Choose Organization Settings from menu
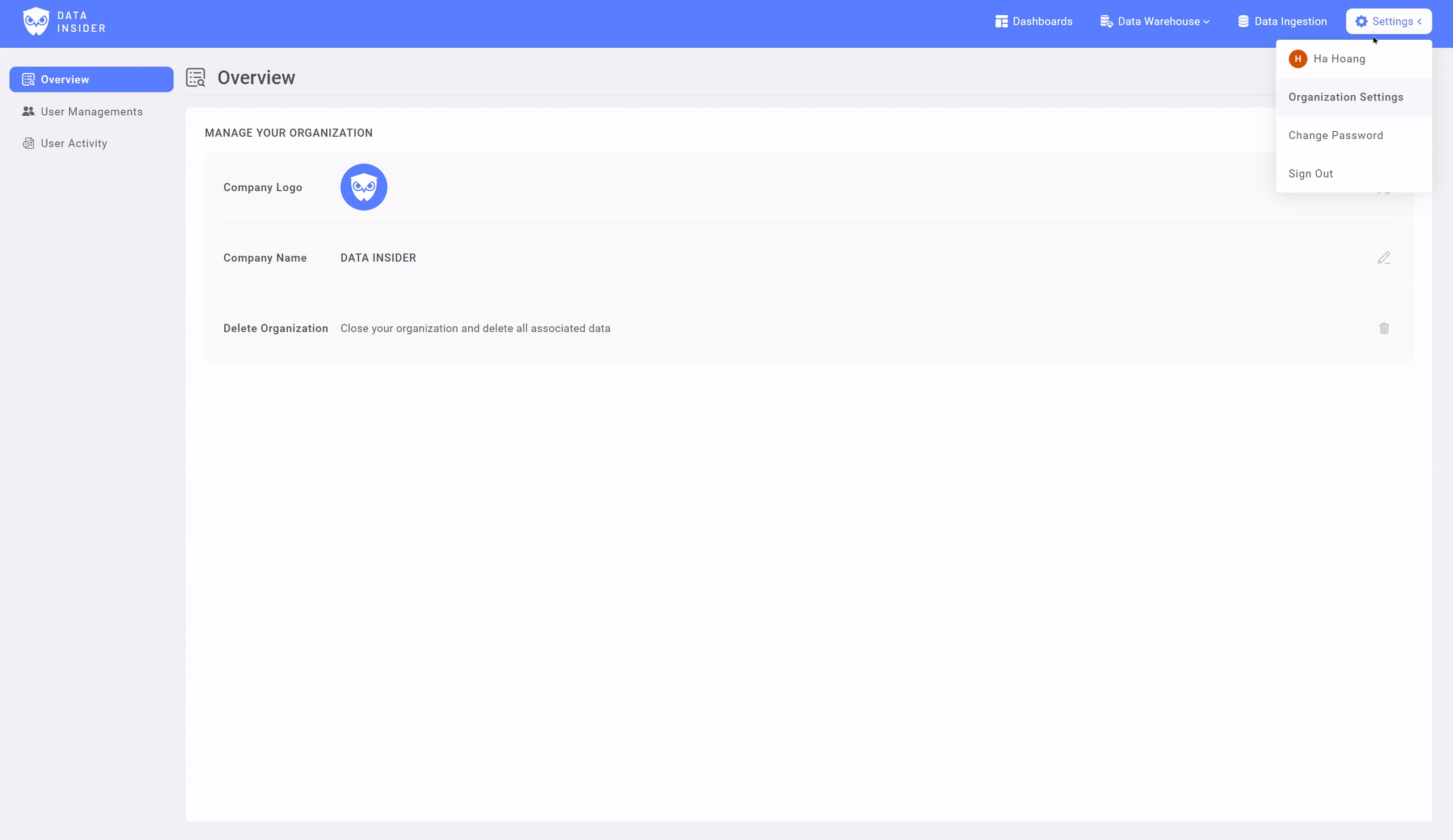Image resolution: width=1453 pixels, height=840 pixels. 1353,97
